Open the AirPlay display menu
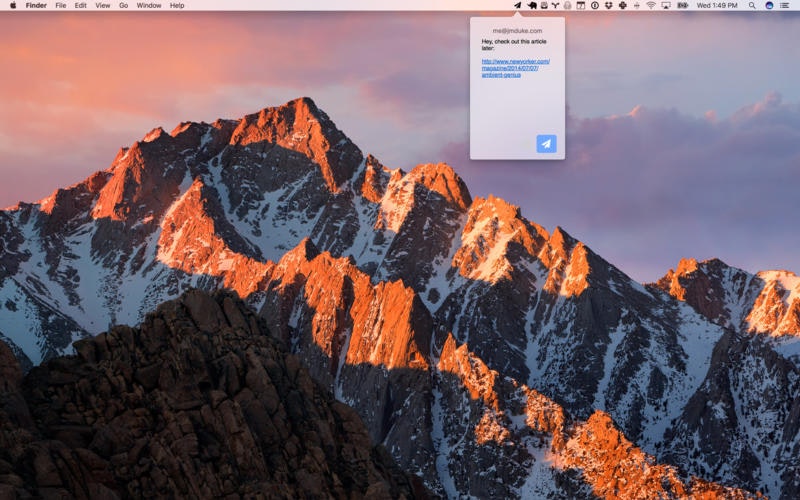800x500 pixels. point(666,5)
